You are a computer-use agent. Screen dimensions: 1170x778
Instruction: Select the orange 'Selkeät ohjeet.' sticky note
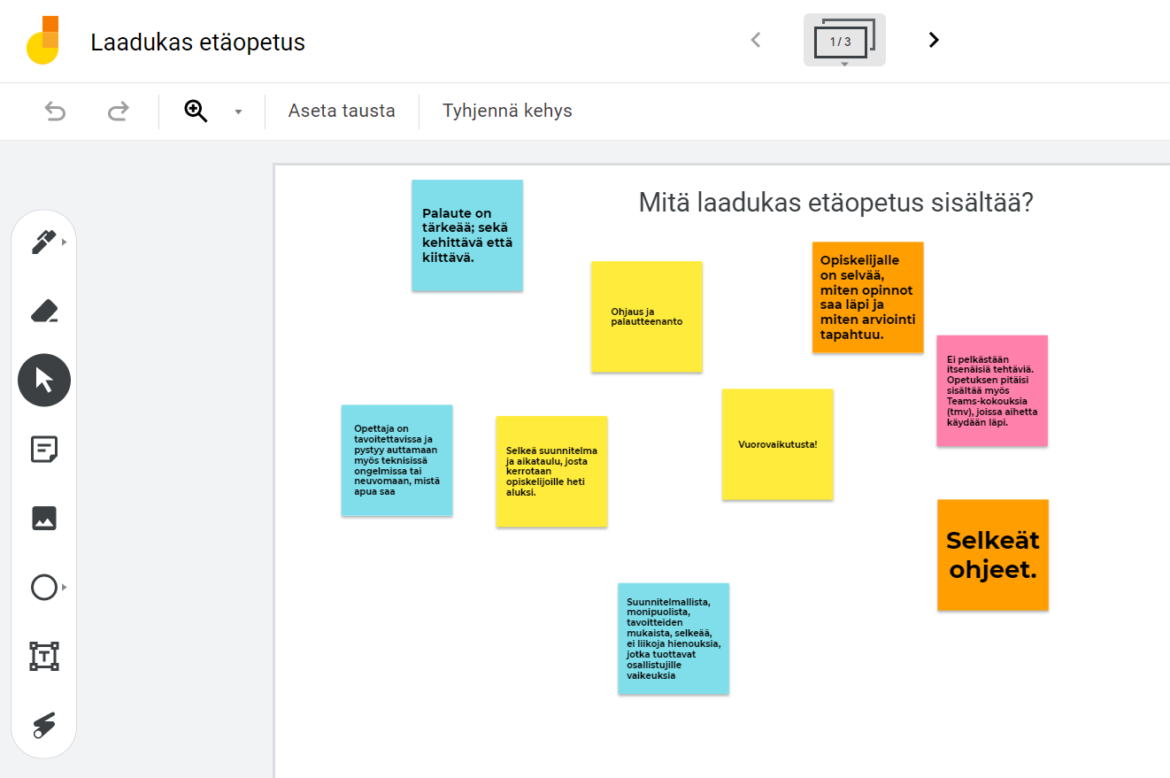pyautogui.click(x=992, y=555)
